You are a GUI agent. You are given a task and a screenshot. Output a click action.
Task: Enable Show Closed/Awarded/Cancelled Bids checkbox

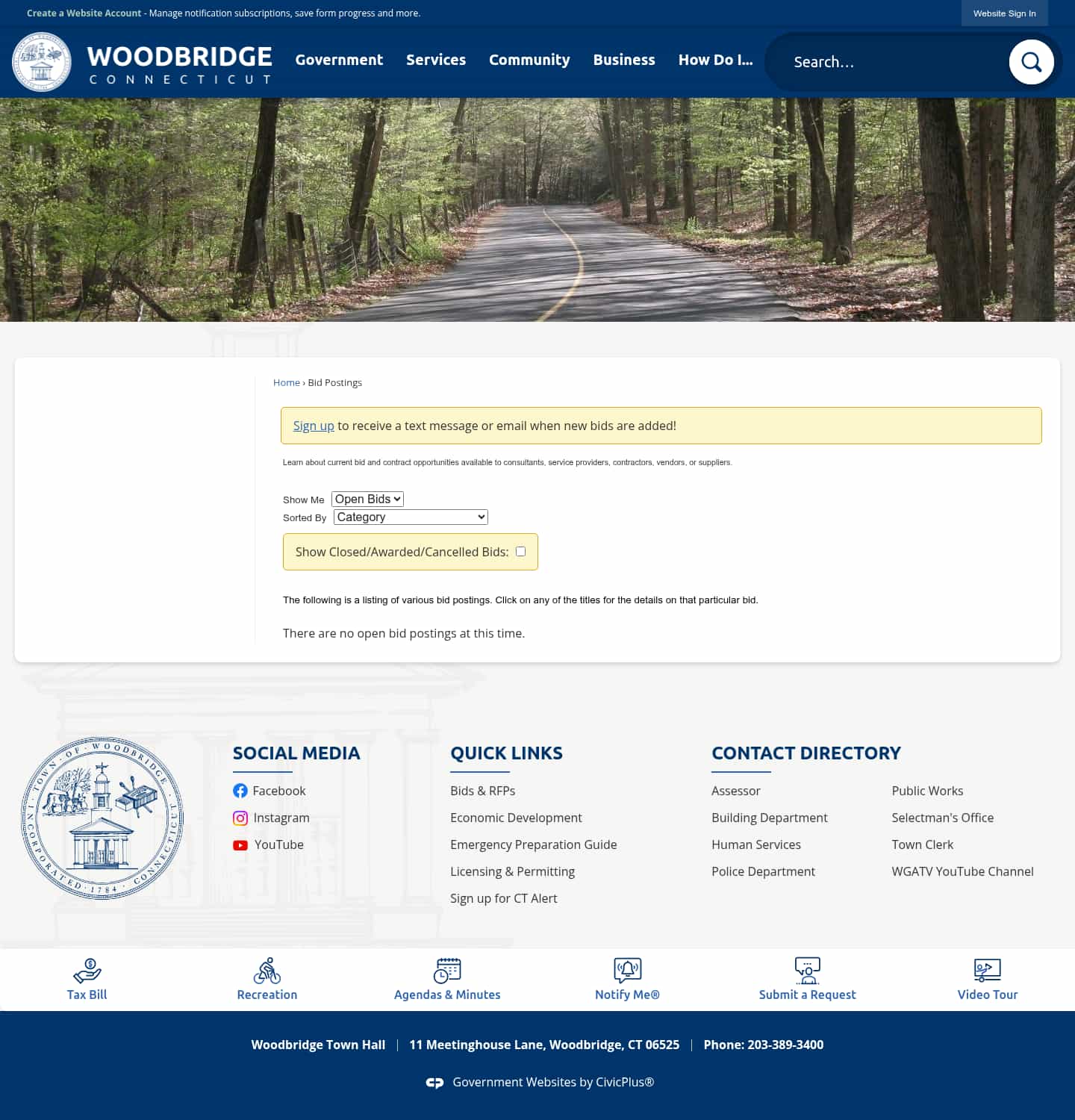520,551
